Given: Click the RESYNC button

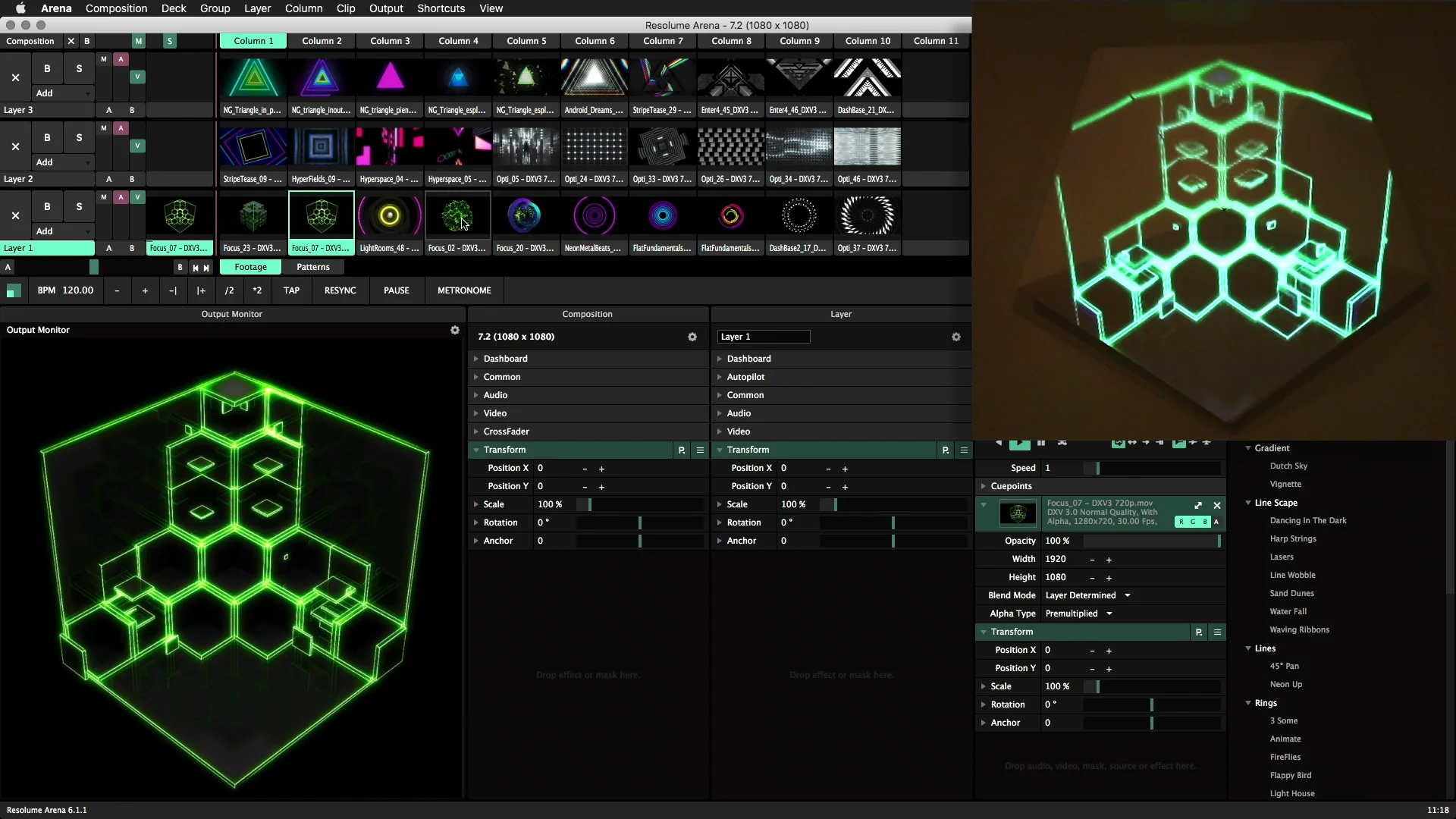Looking at the screenshot, I should pos(340,290).
